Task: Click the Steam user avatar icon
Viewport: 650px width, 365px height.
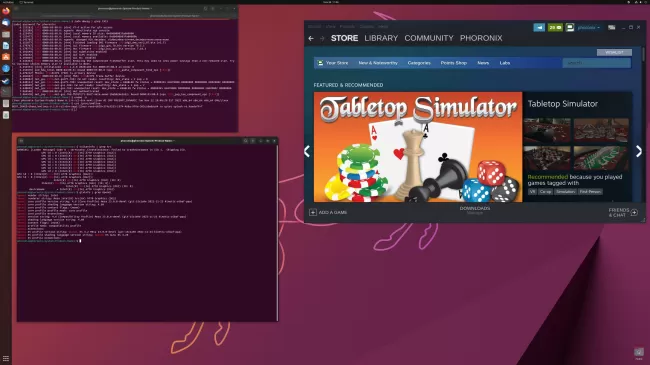Action: pyautogui.click(x=570, y=27)
